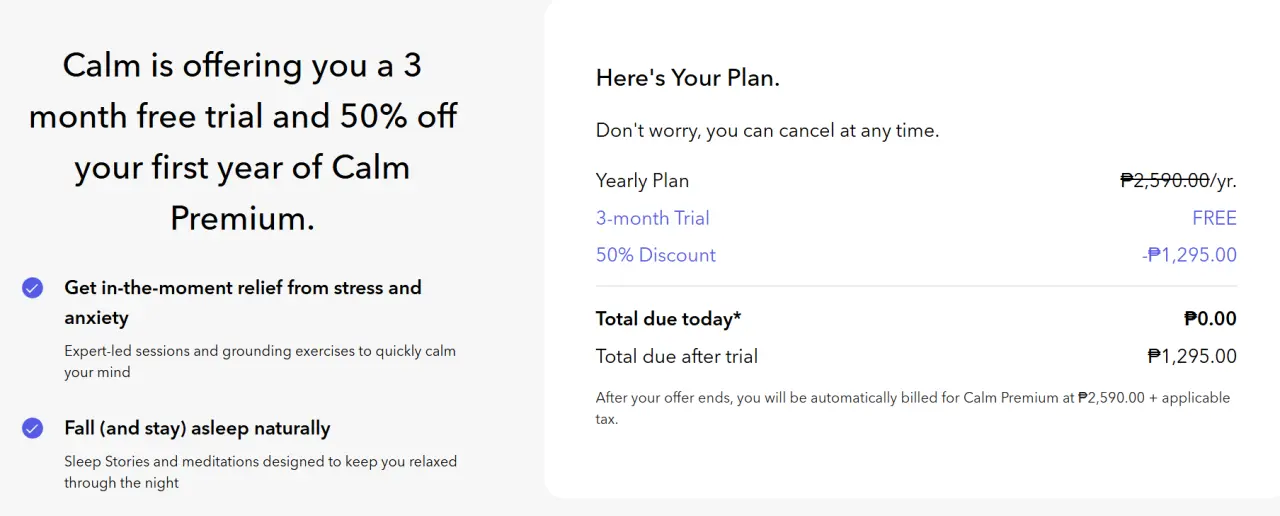Viewport: 1280px width, 516px height.
Task: Click the checkmark icon beside stress relief benefit
Action: pyautogui.click(x=33, y=288)
